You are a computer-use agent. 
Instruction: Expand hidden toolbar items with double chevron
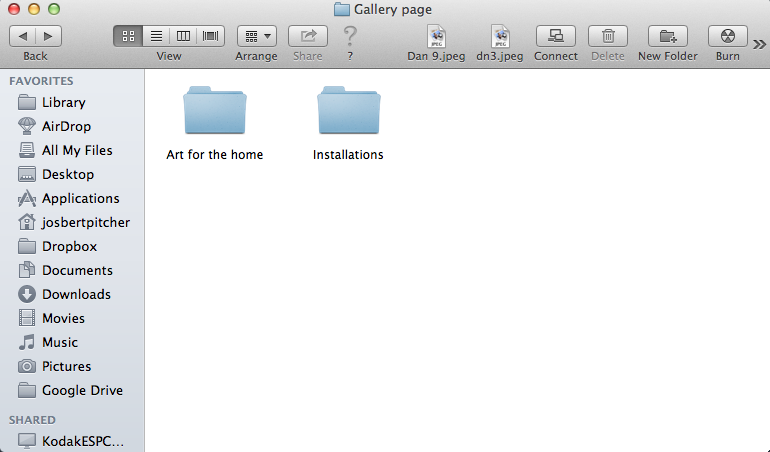point(759,45)
